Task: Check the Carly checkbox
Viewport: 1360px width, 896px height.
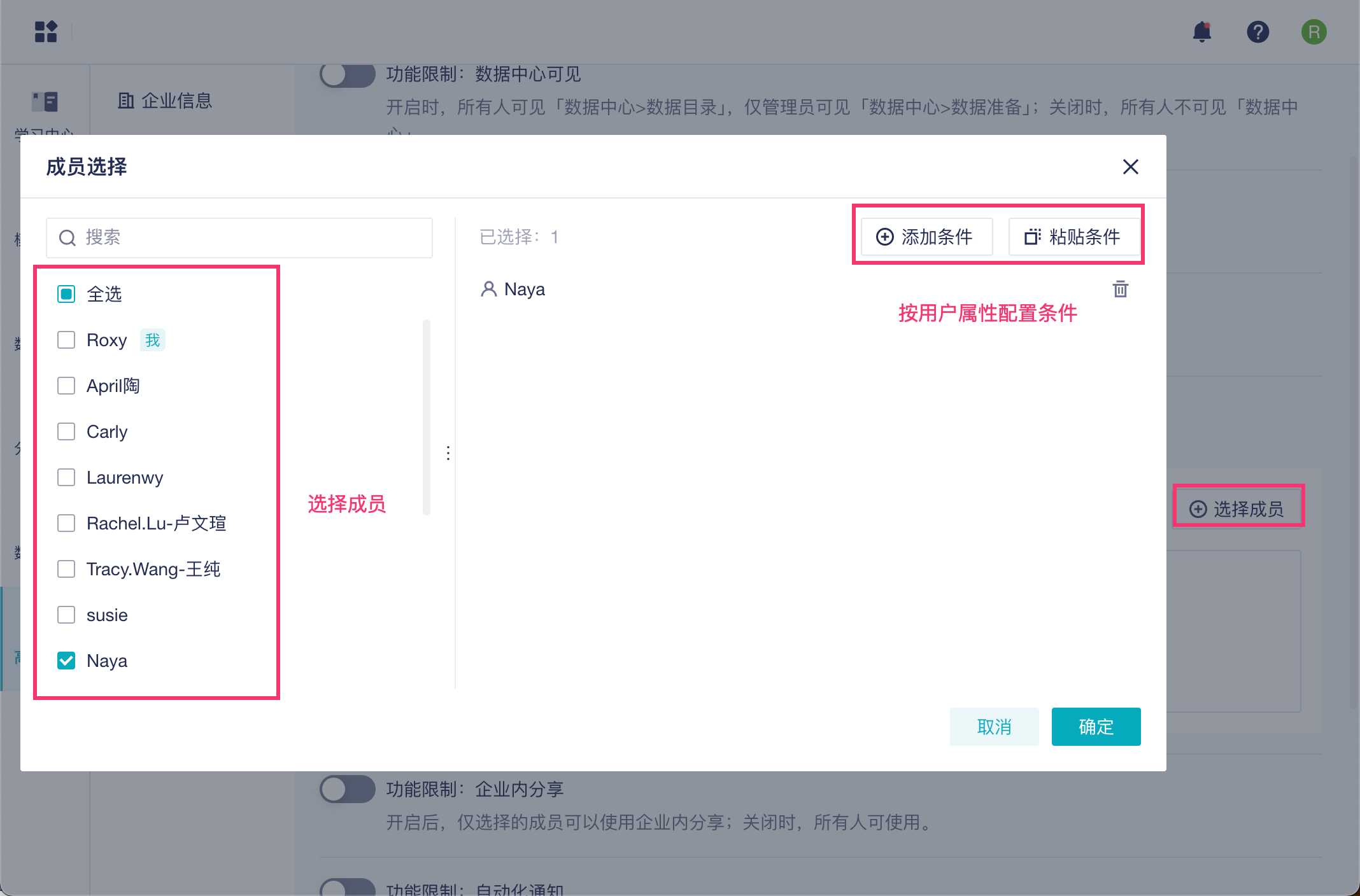Action: (x=66, y=431)
